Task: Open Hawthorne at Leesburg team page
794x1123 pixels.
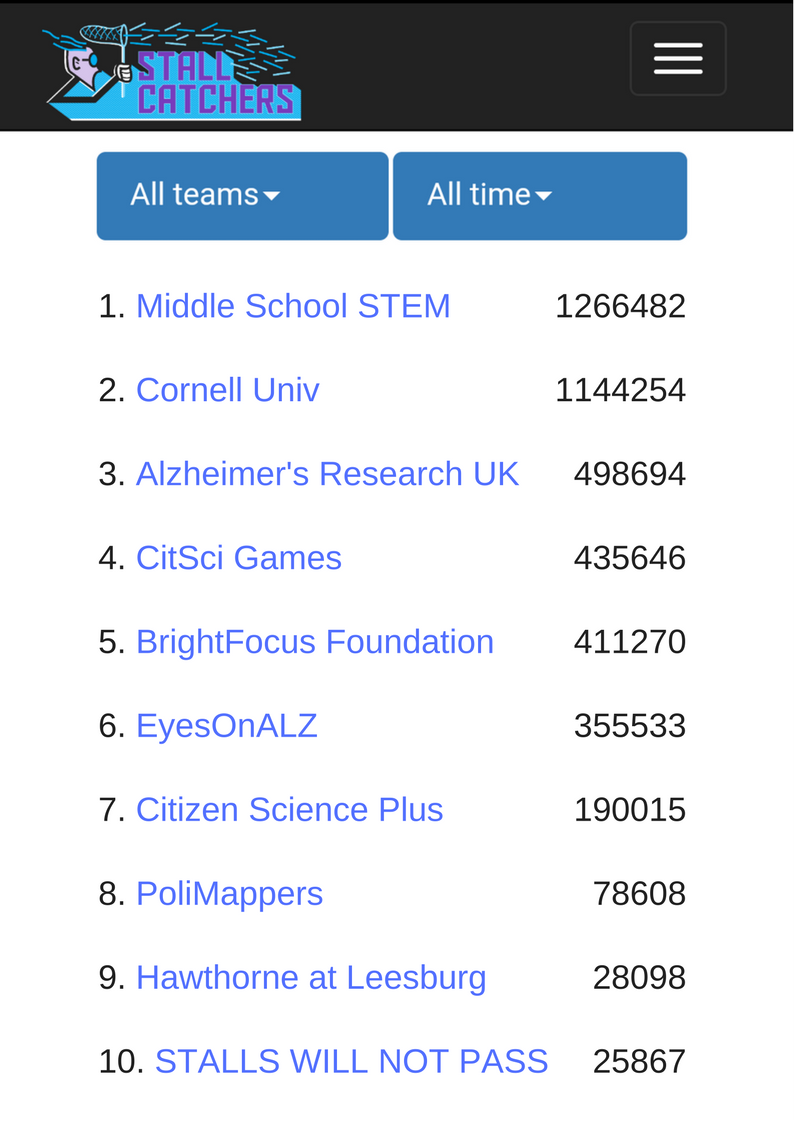Action: (x=311, y=978)
